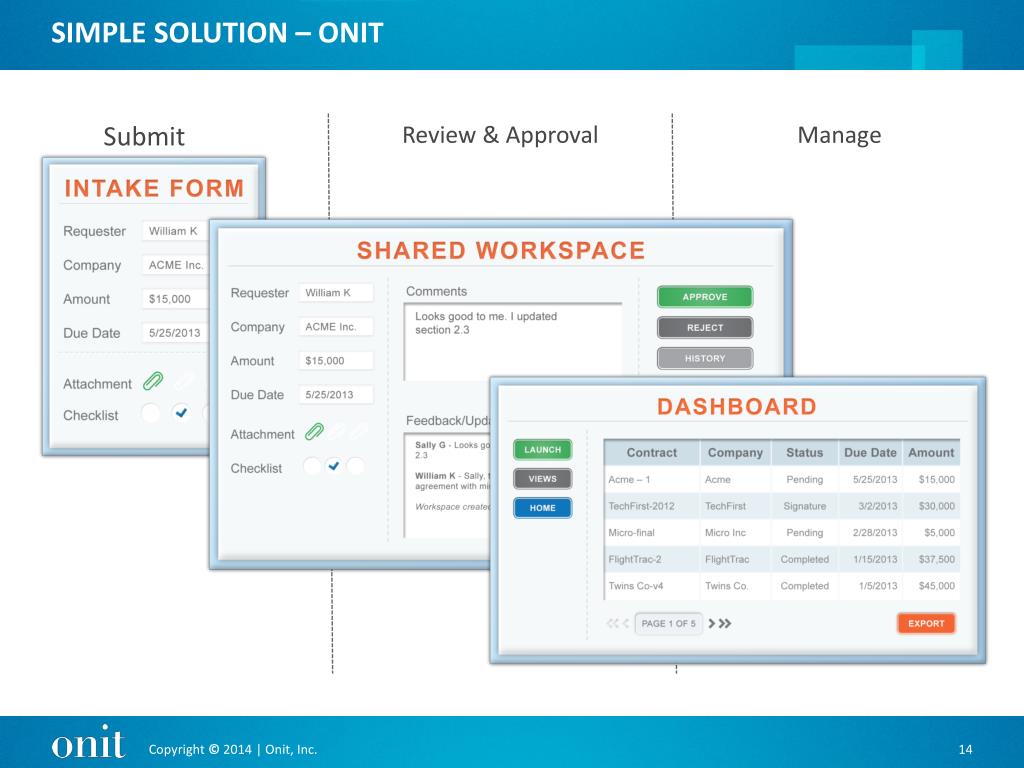Sort by Status column header
Viewport: 1024px width, 768px height.
pos(805,453)
